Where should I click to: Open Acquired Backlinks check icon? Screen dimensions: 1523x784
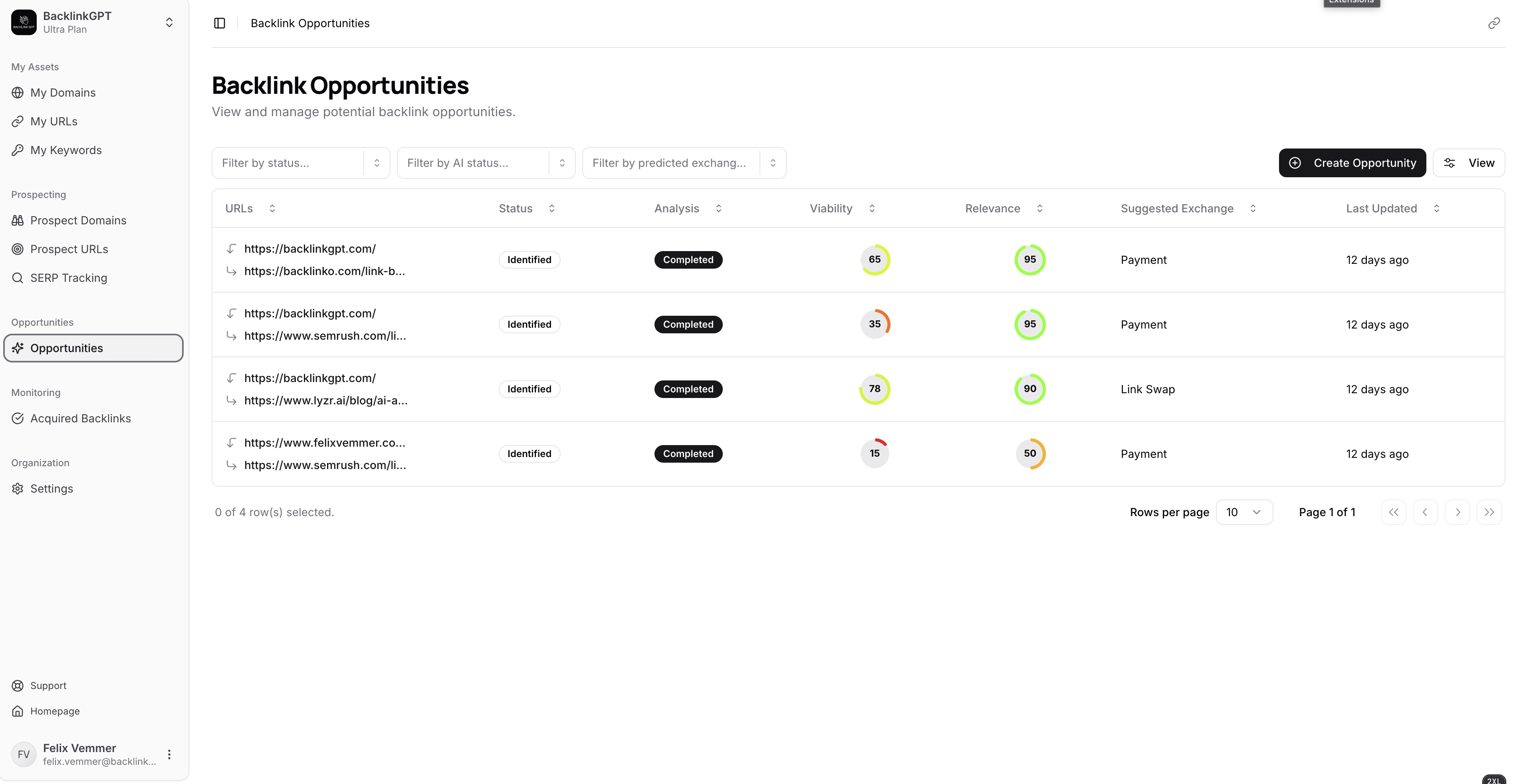pos(18,419)
